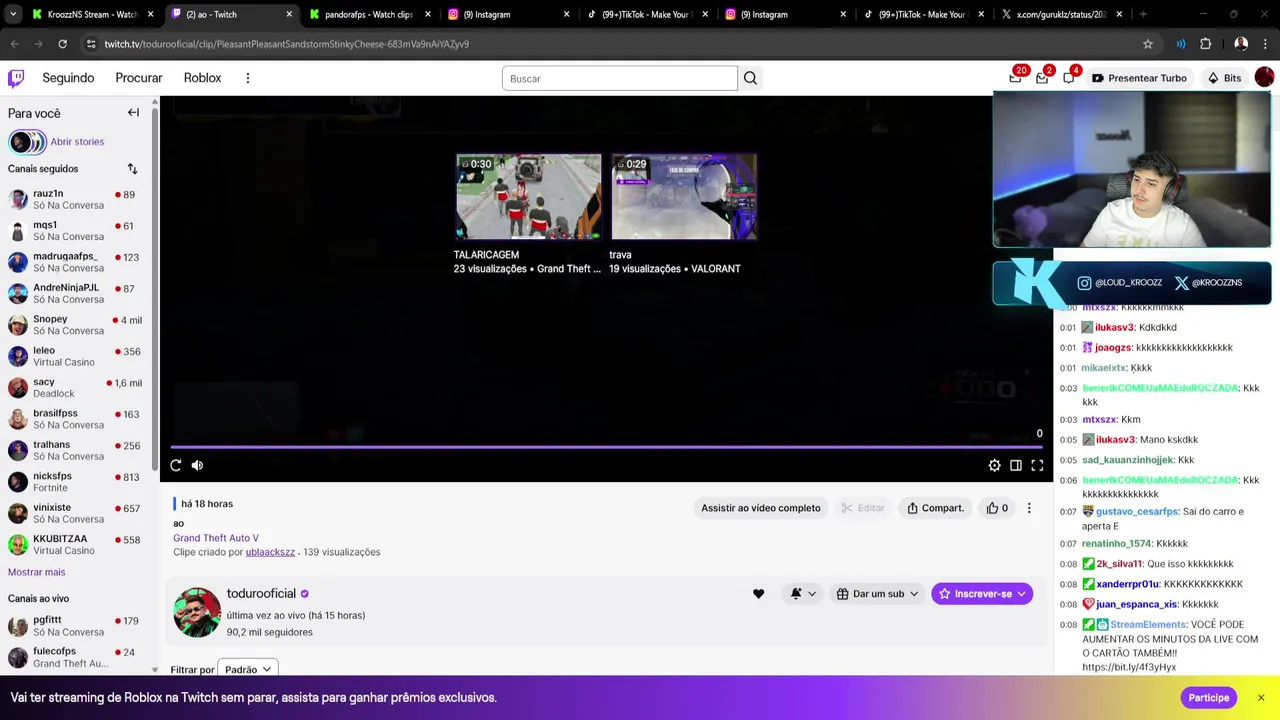Click the address bar URL
The image size is (1280, 720).
click(x=287, y=44)
